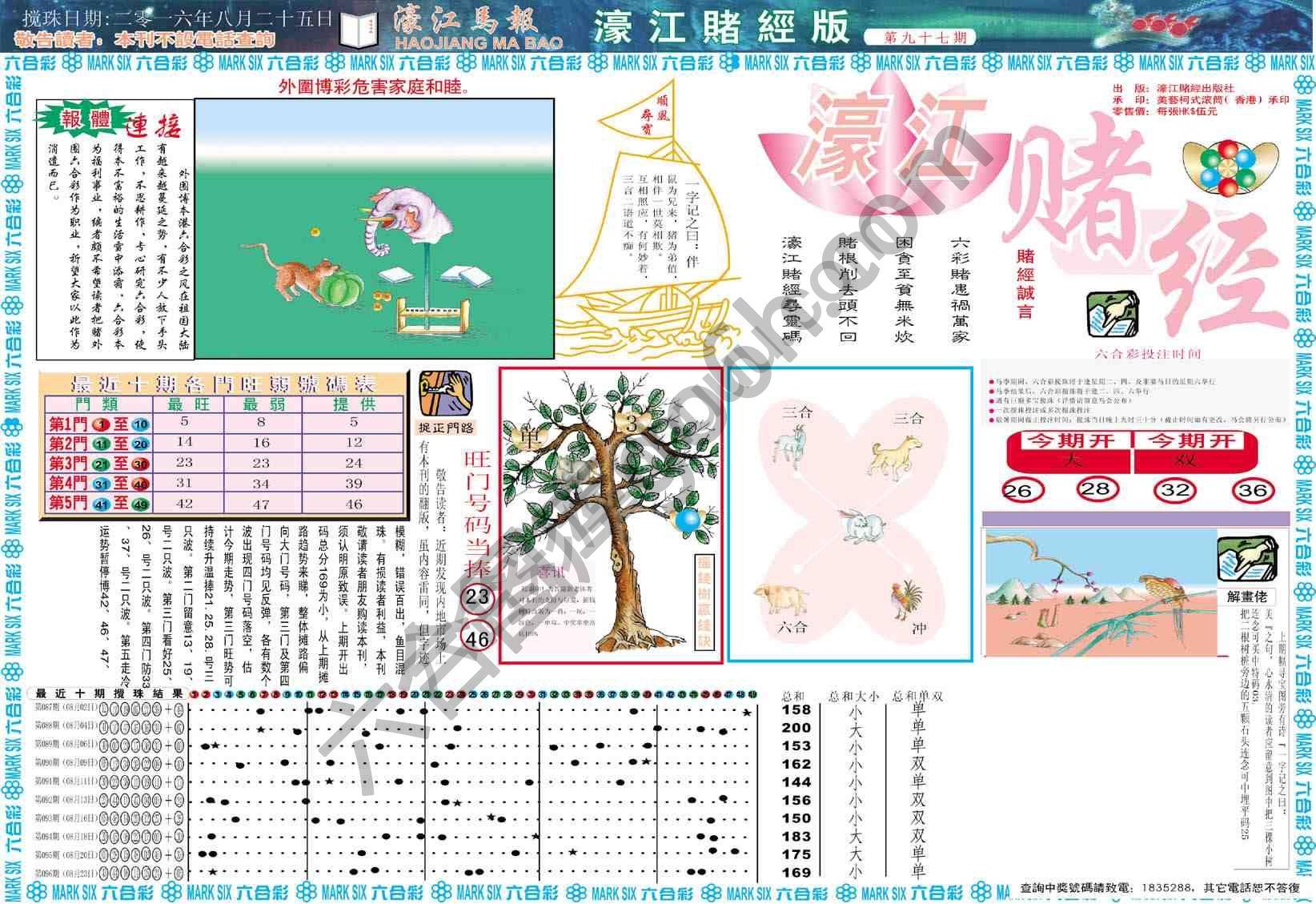
Task: Select the vertical 賭經誠言 red label
Action: pos(1025,283)
